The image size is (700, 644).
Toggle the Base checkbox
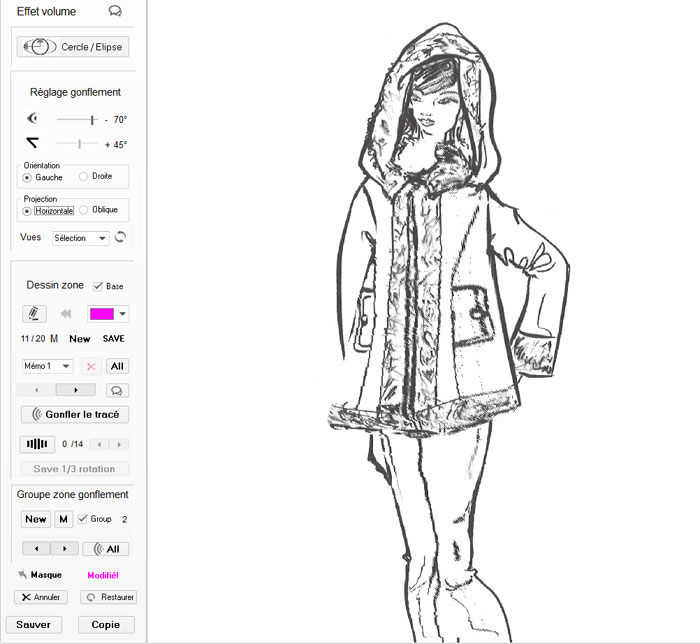tap(98, 286)
